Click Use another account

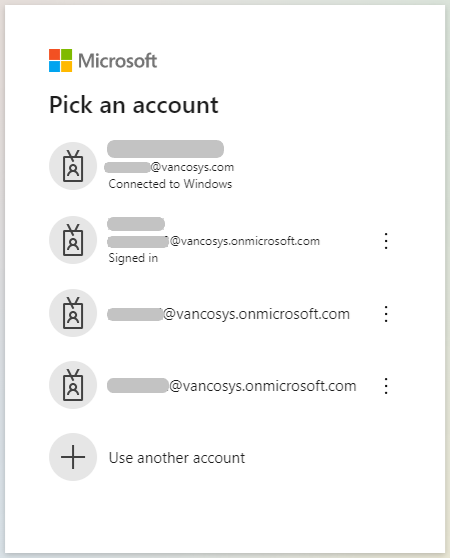(x=177, y=458)
